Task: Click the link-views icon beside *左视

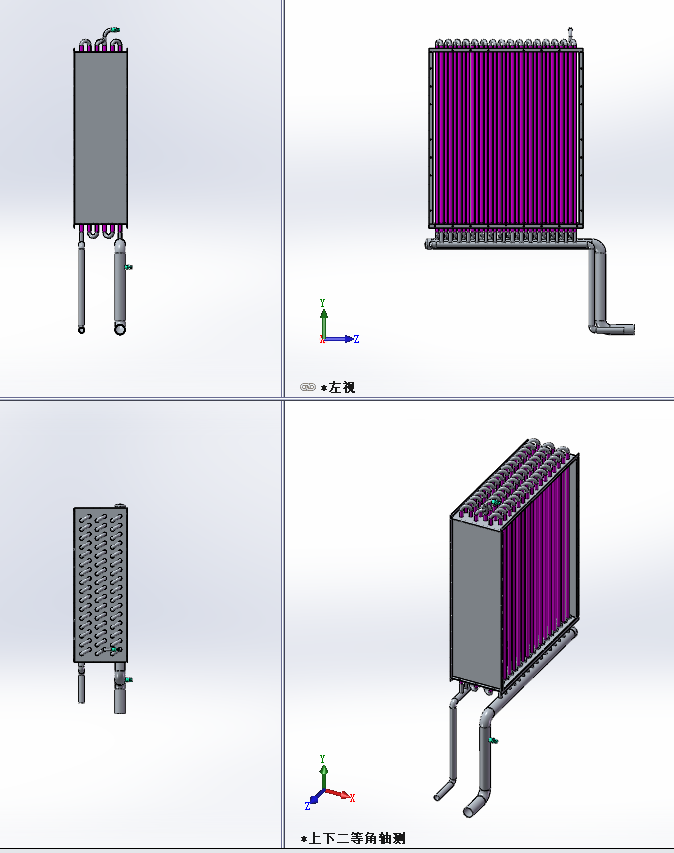Action: pyautogui.click(x=308, y=387)
